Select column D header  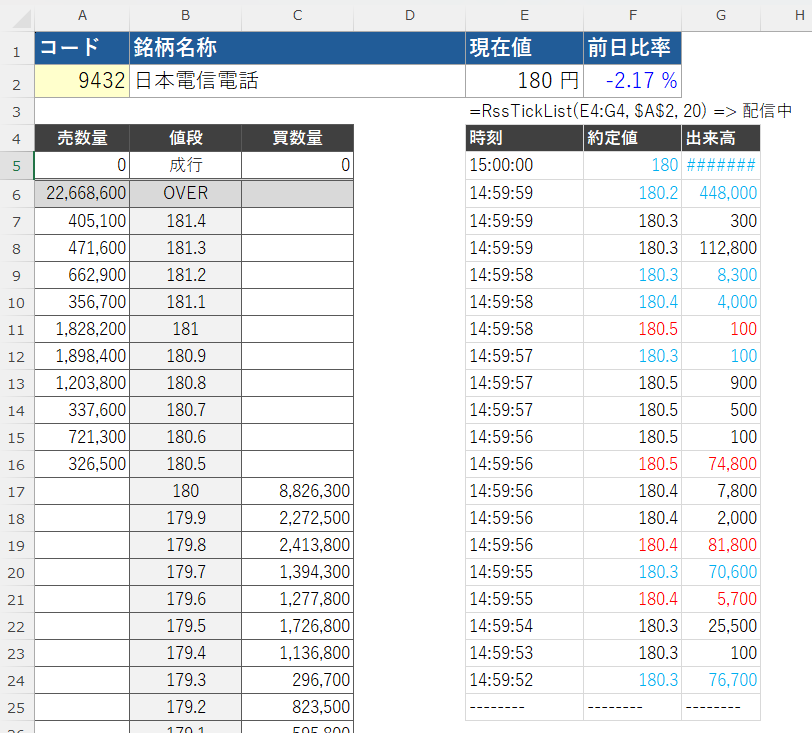click(x=410, y=16)
